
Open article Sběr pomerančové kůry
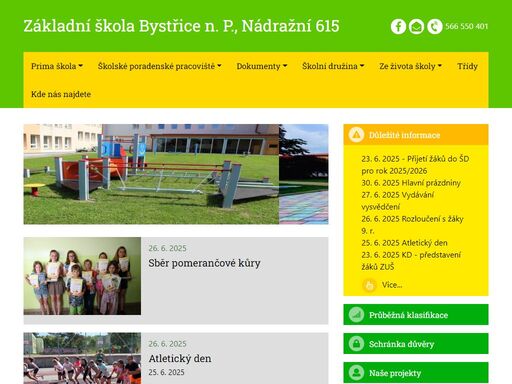(204, 263)
